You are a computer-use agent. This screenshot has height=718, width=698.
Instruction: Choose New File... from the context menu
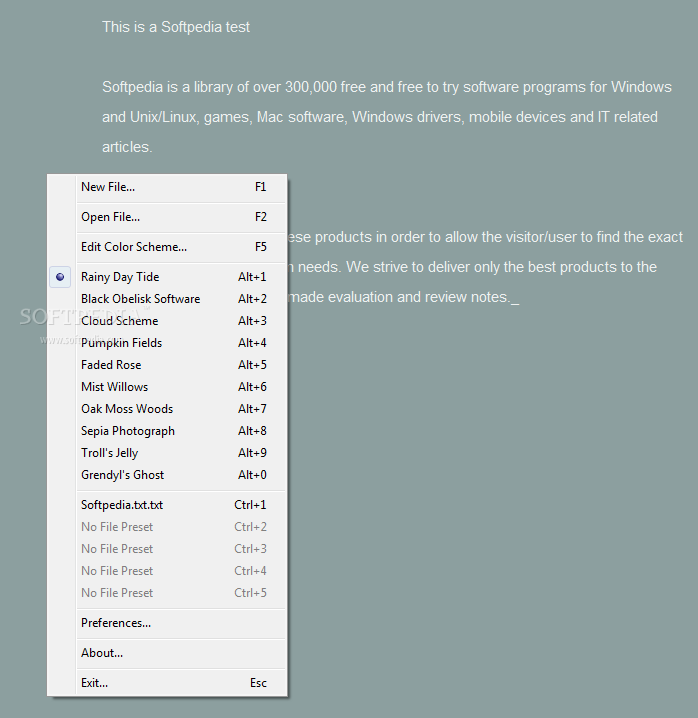[168, 187]
